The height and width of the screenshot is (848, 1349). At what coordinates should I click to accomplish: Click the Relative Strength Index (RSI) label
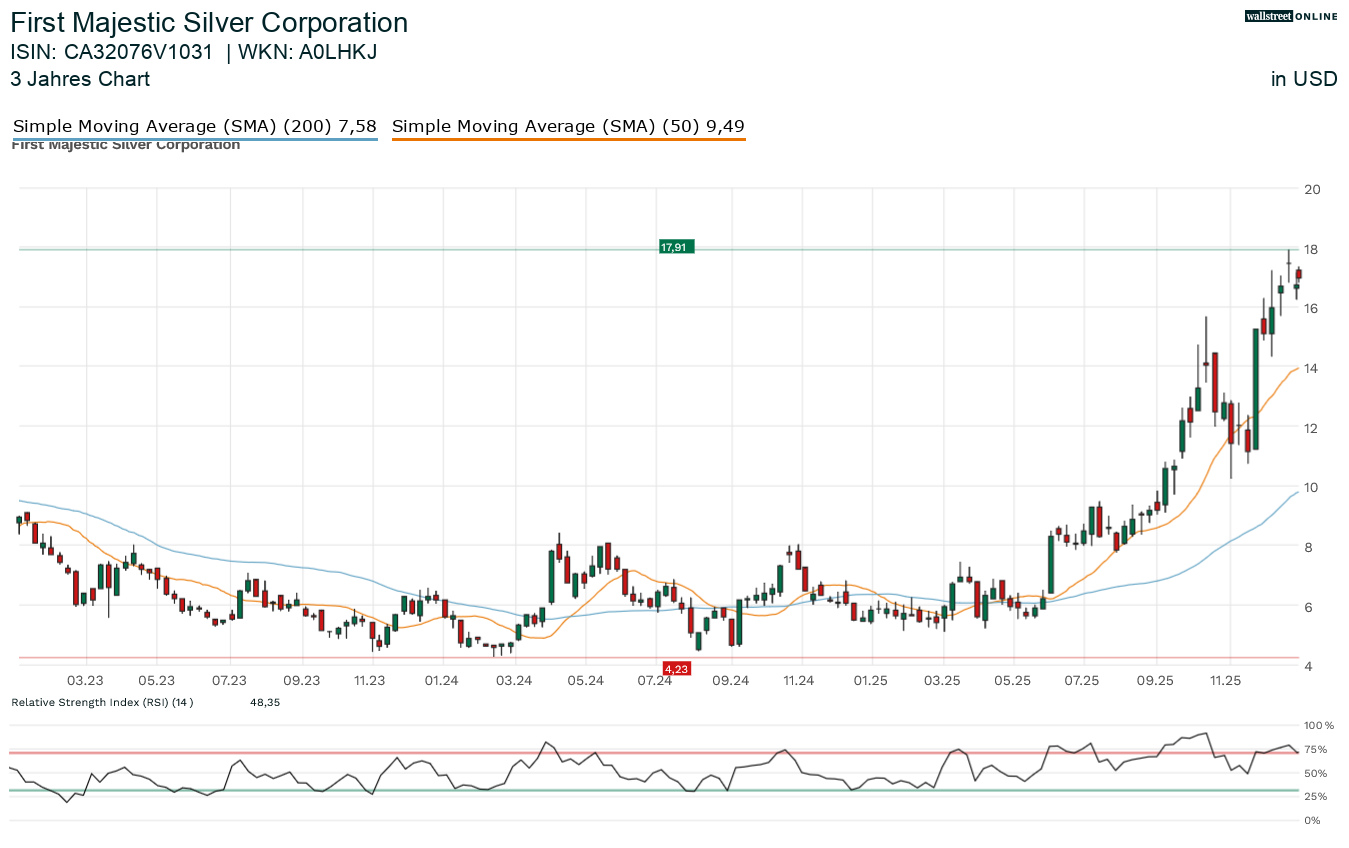(102, 703)
